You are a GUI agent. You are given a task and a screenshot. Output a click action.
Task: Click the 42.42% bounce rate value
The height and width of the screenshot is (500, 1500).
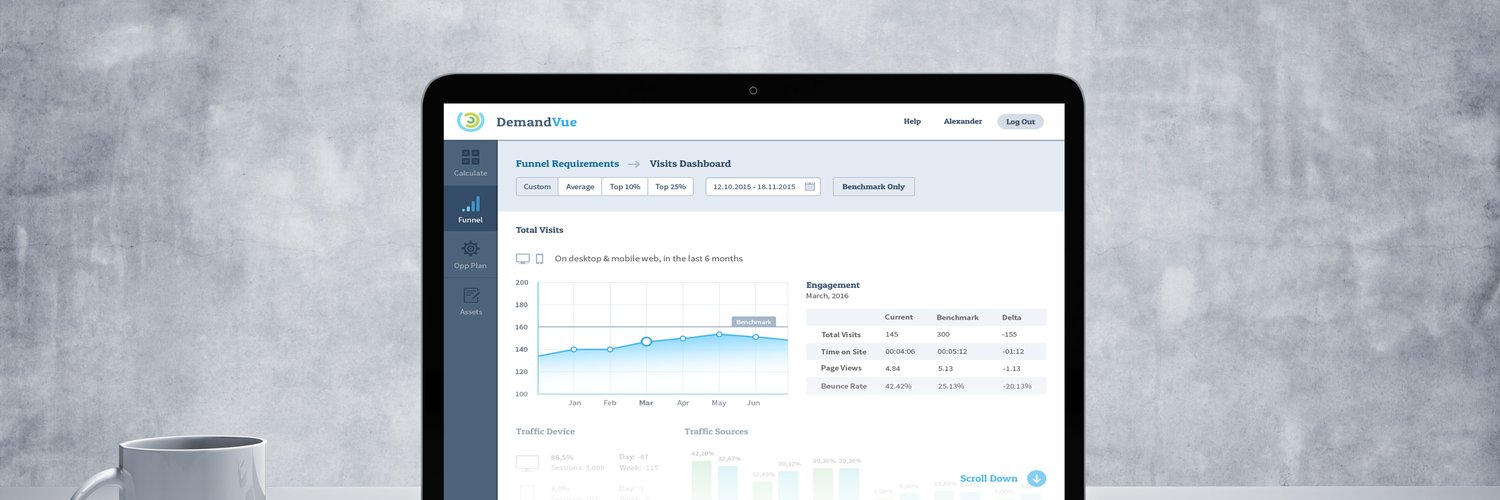[898, 385]
